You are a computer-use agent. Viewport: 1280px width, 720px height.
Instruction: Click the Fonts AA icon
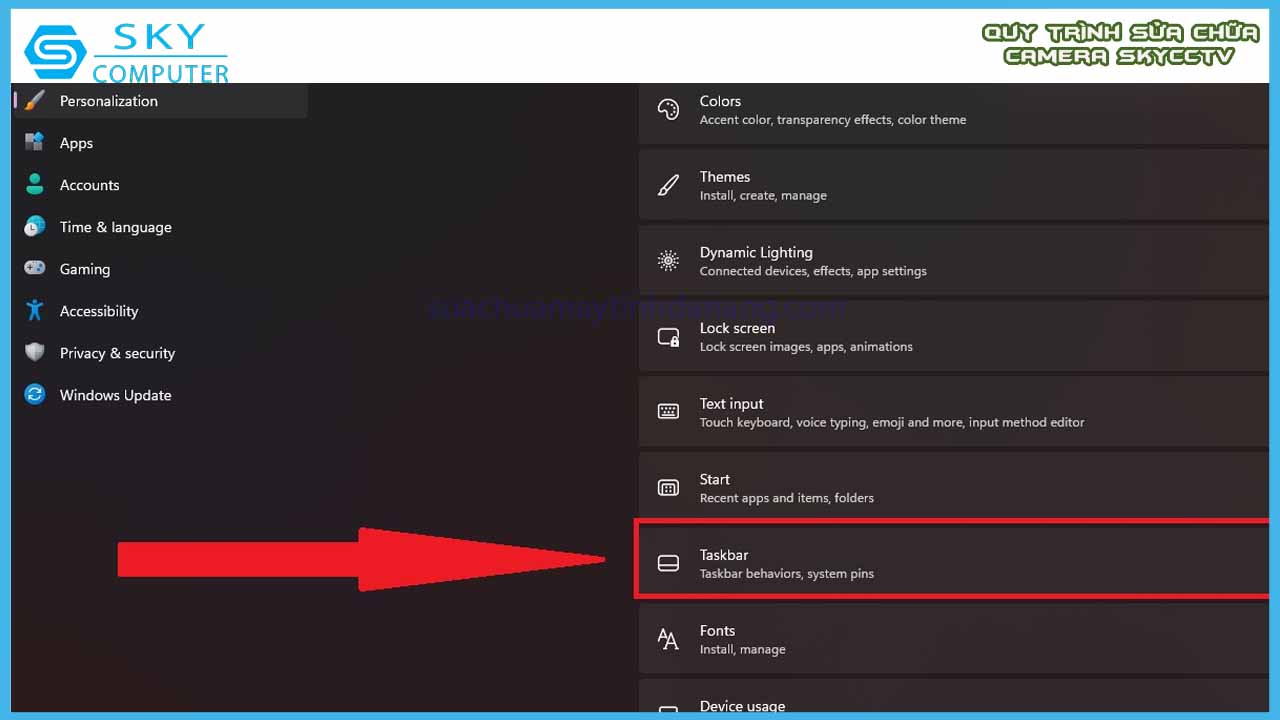pos(668,639)
